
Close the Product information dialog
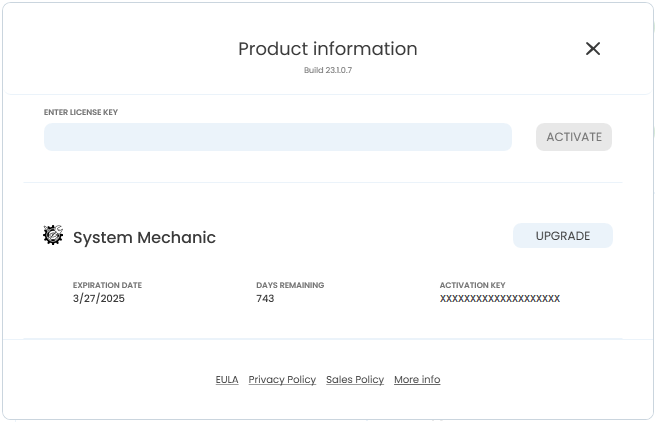click(593, 48)
